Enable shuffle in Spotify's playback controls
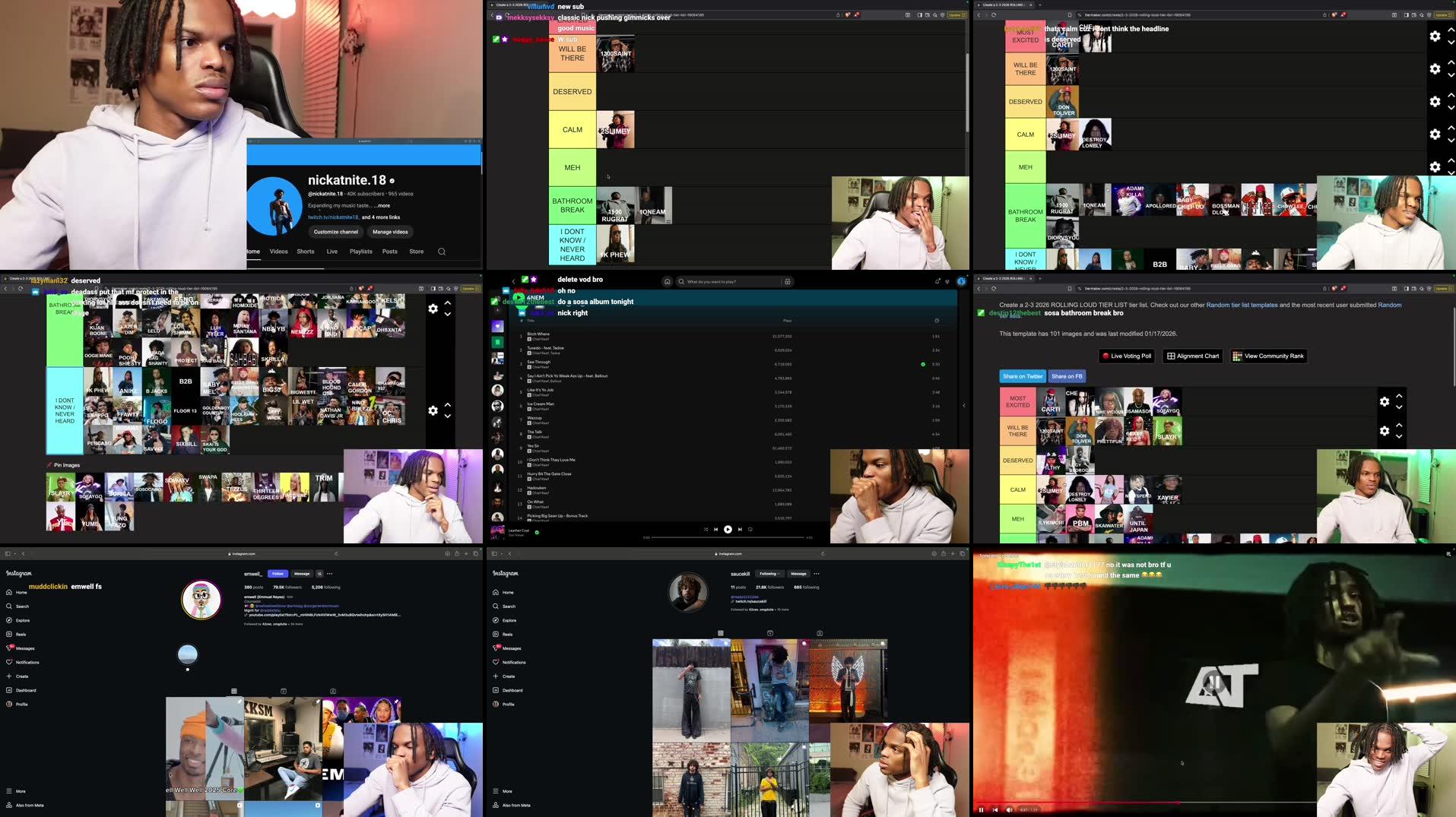Screen dimensions: 1456x817 (x=706, y=529)
